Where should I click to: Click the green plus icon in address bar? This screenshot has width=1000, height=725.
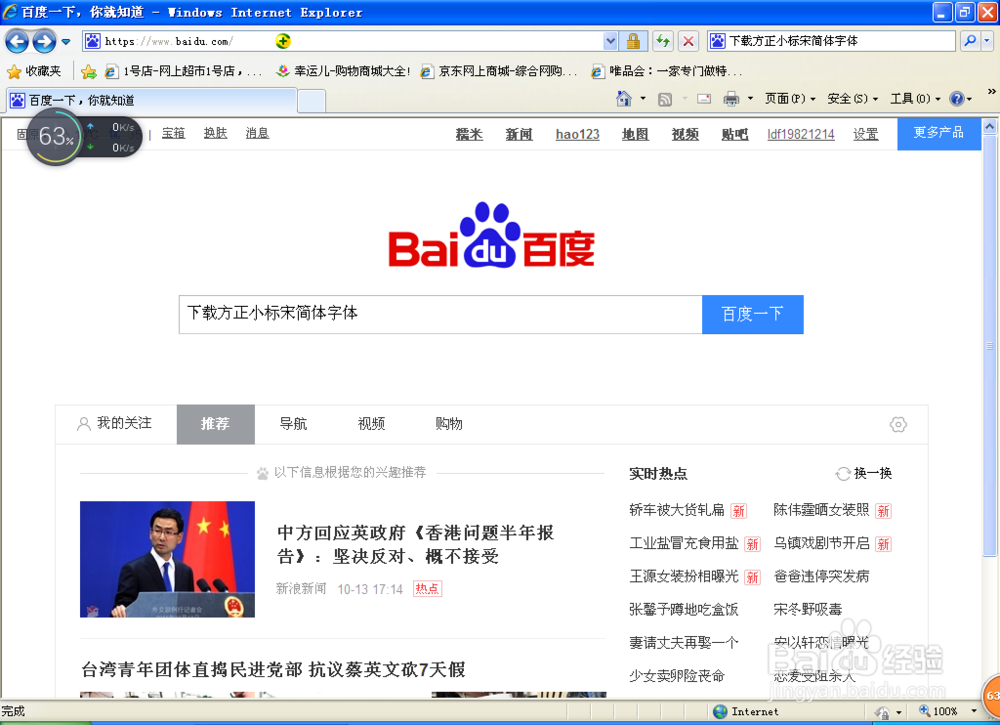pyautogui.click(x=283, y=41)
